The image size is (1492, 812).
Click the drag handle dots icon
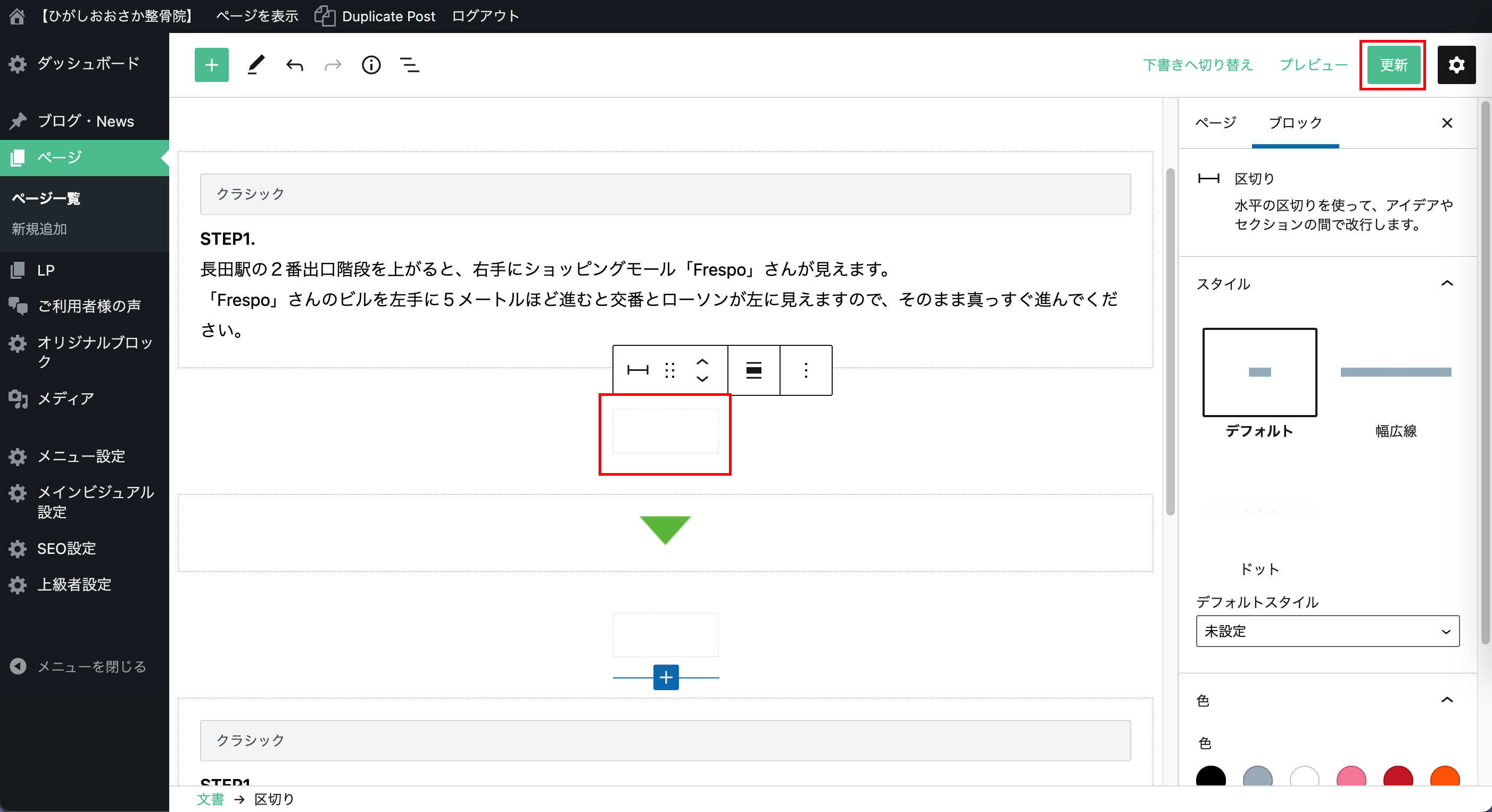(x=669, y=370)
